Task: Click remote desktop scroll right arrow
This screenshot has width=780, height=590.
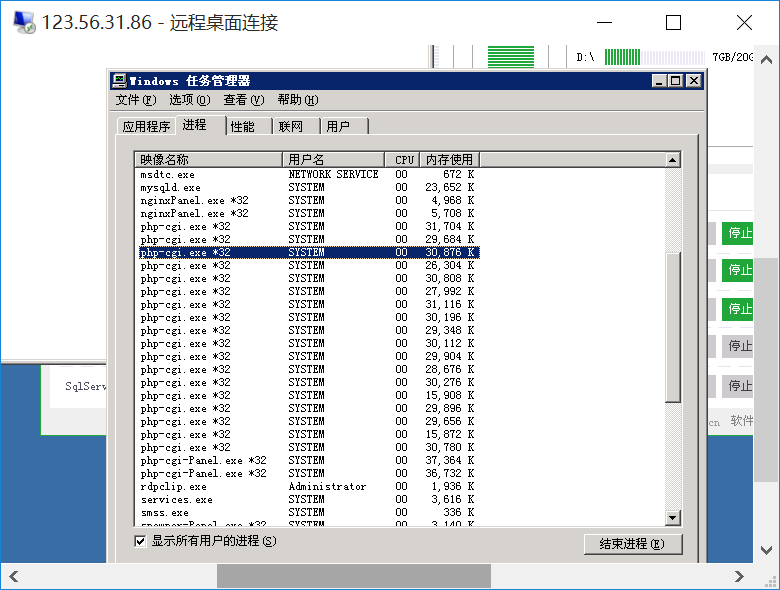Action: pos(739,577)
